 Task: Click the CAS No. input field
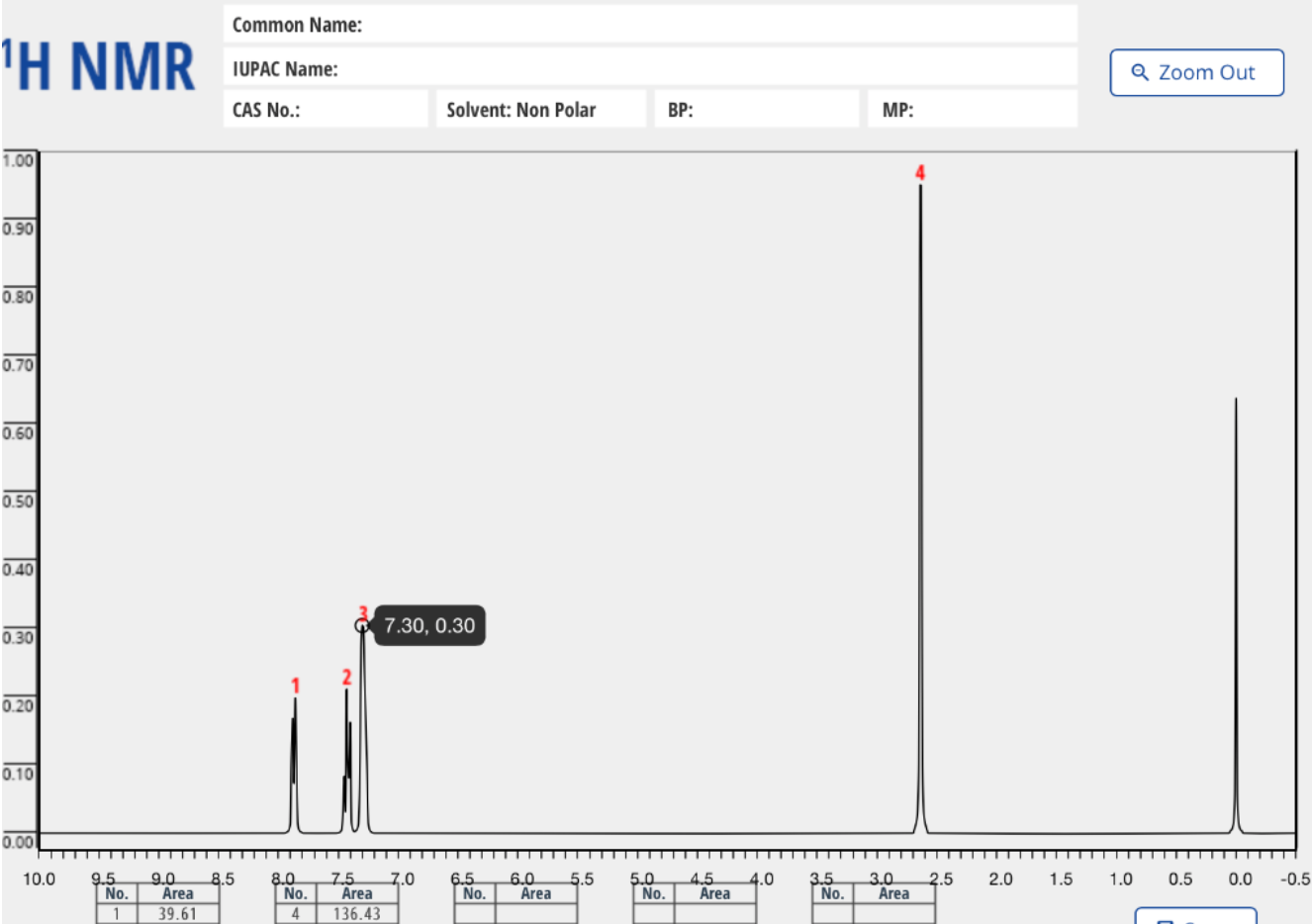(x=327, y=109)
